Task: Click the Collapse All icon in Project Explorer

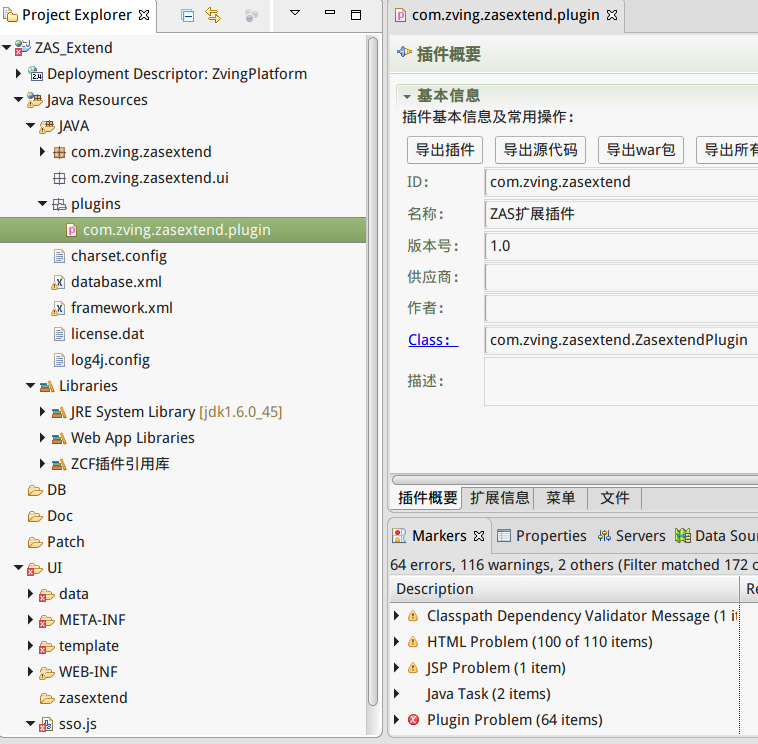Action: coord(188,15)
